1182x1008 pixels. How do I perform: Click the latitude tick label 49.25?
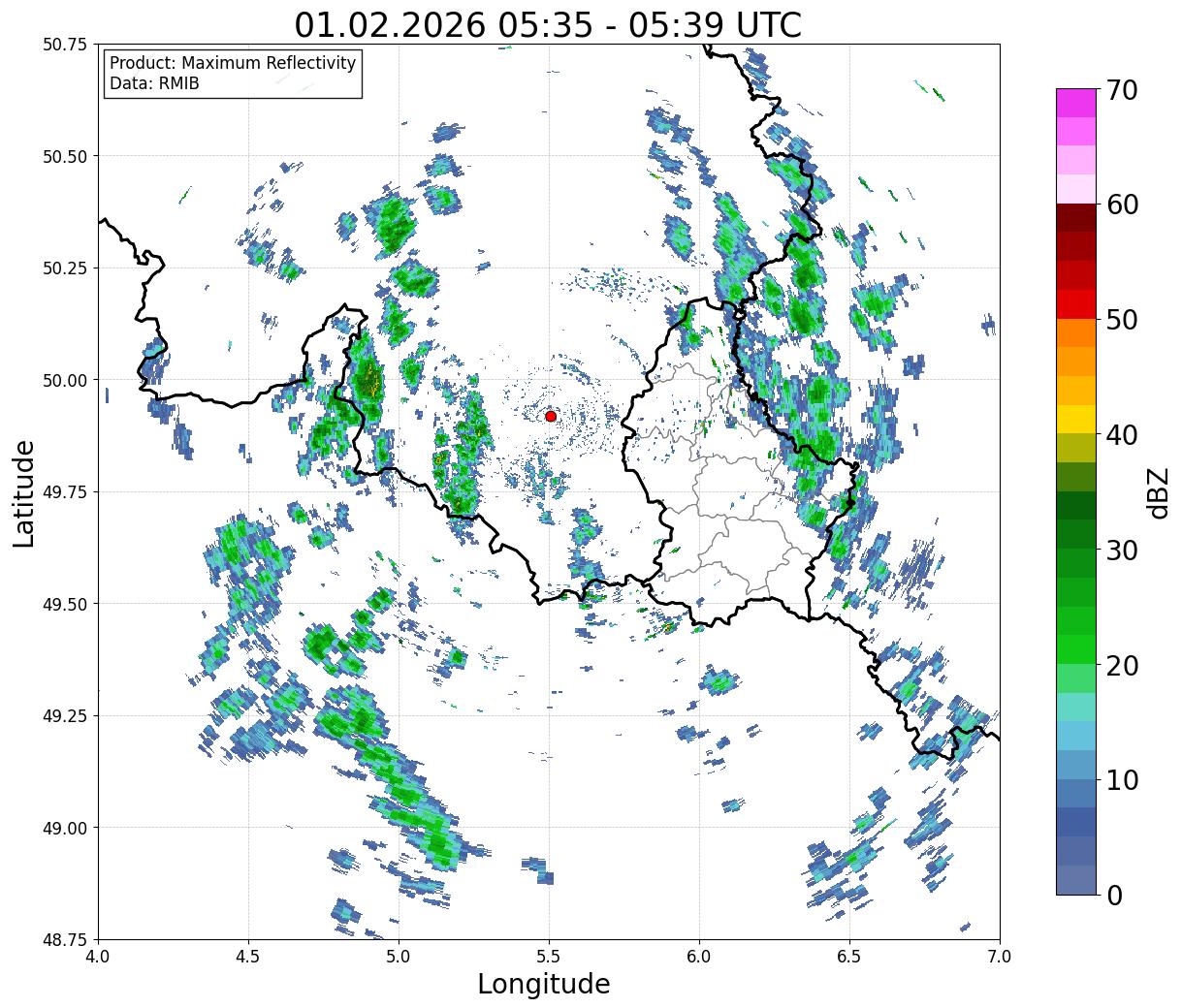point(64,716)
